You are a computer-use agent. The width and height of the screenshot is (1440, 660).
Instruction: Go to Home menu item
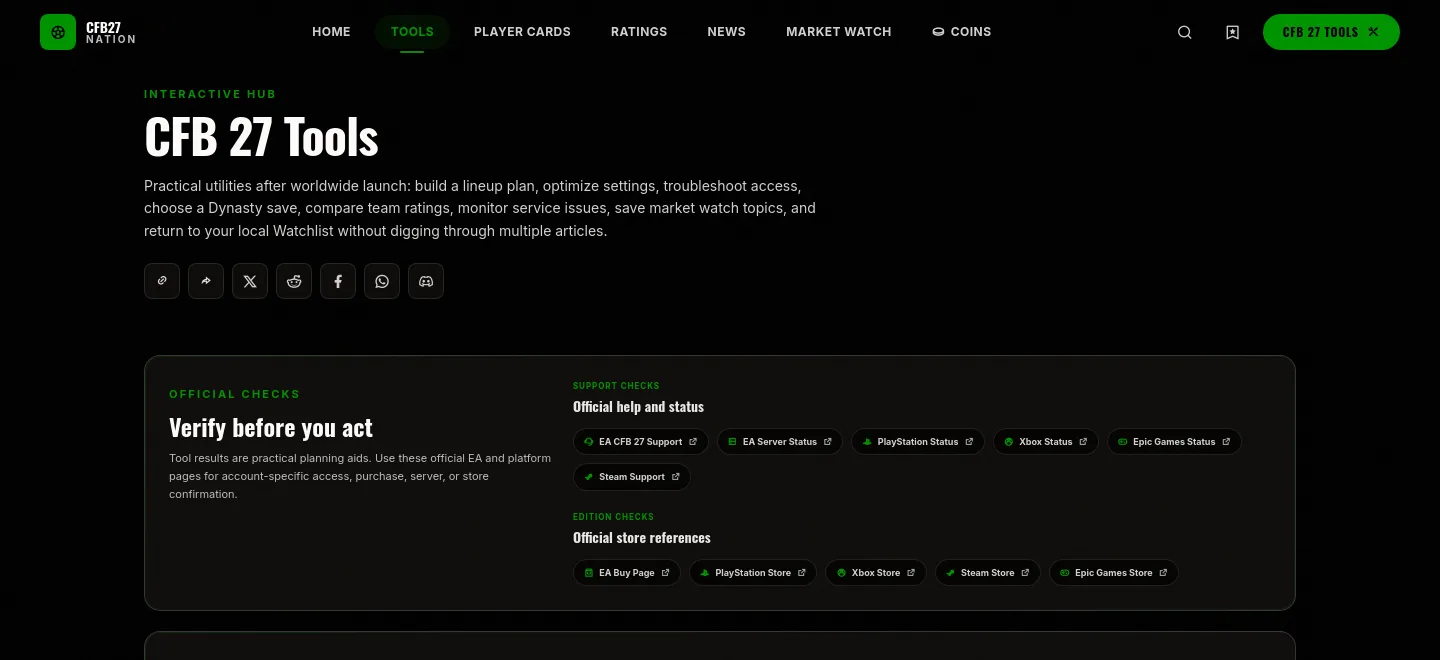pos(331,32)
